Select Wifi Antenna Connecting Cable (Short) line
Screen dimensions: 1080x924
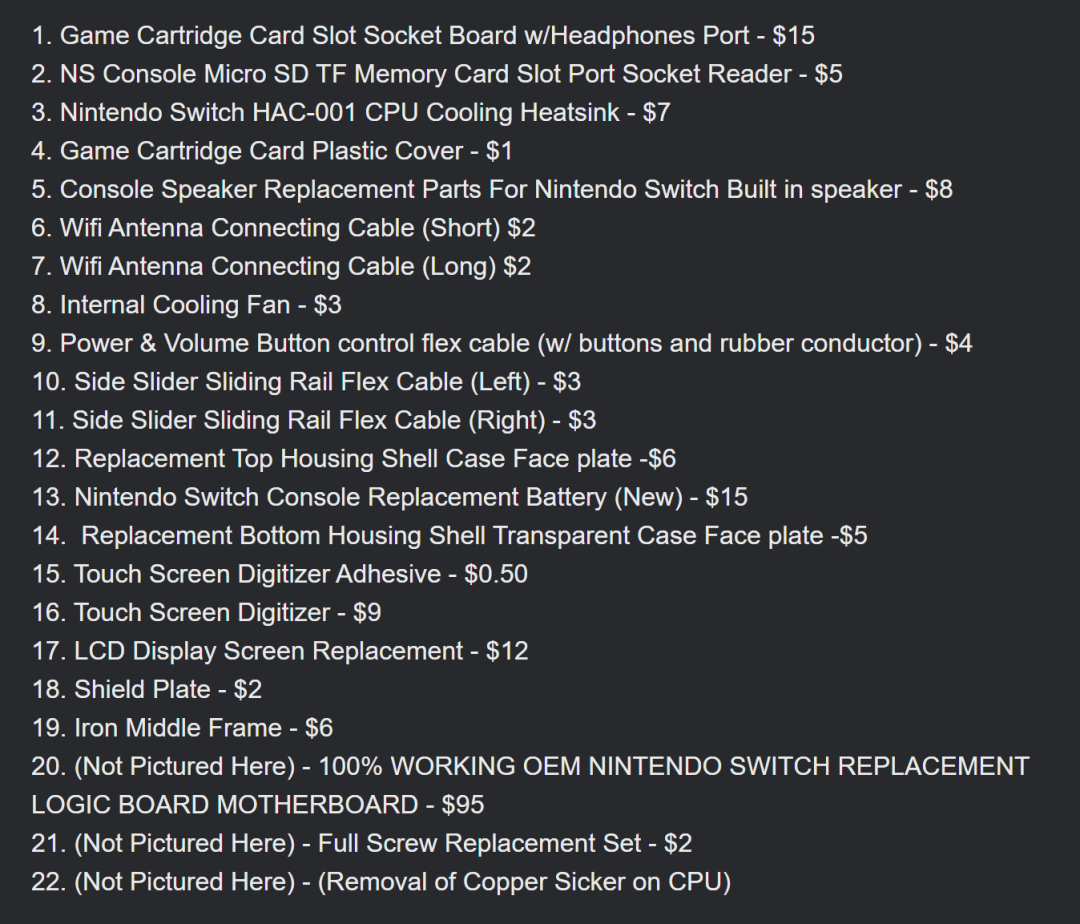(x=283, y=229)
